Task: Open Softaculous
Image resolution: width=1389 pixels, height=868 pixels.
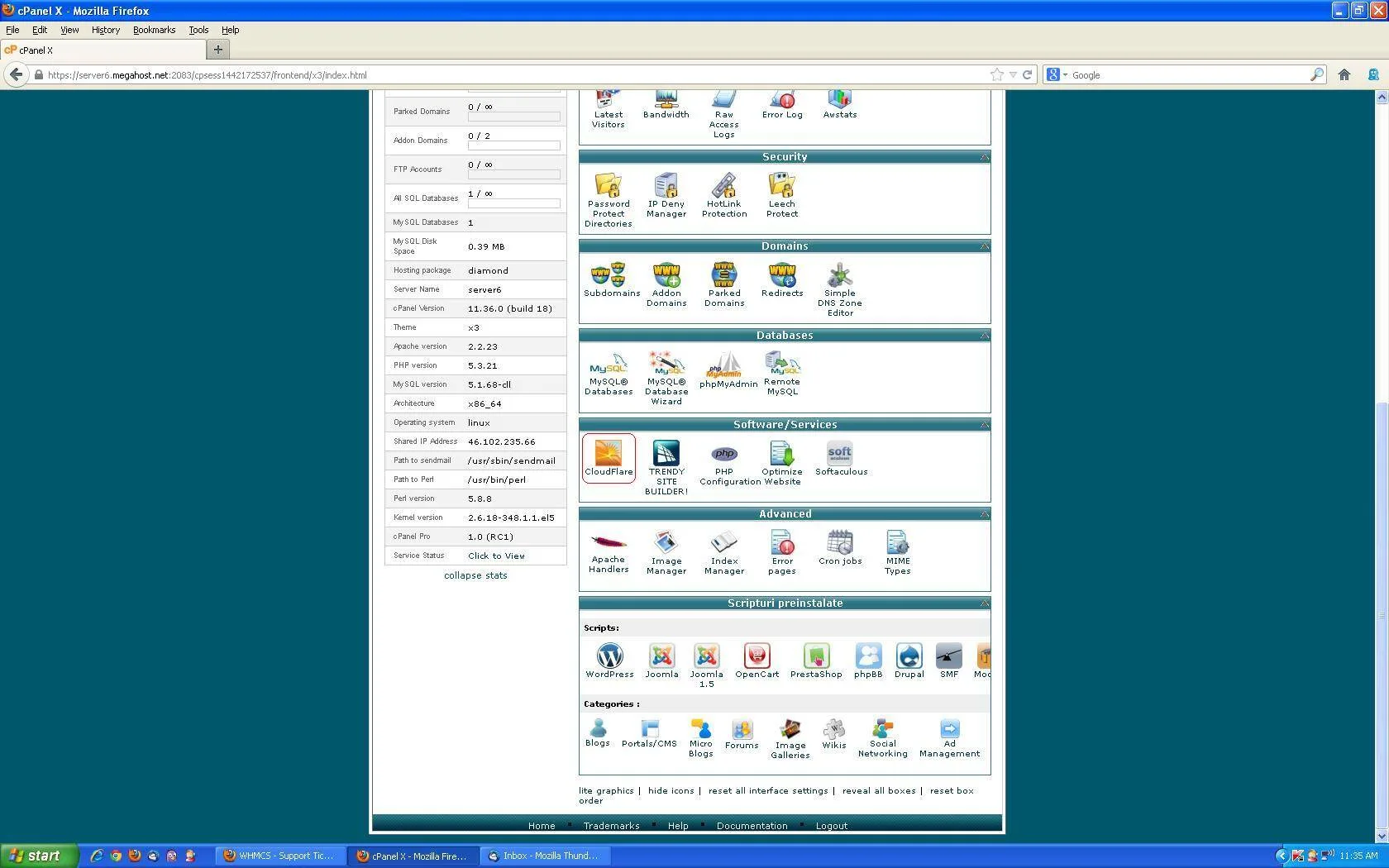Action: click(x=841, y=458)
